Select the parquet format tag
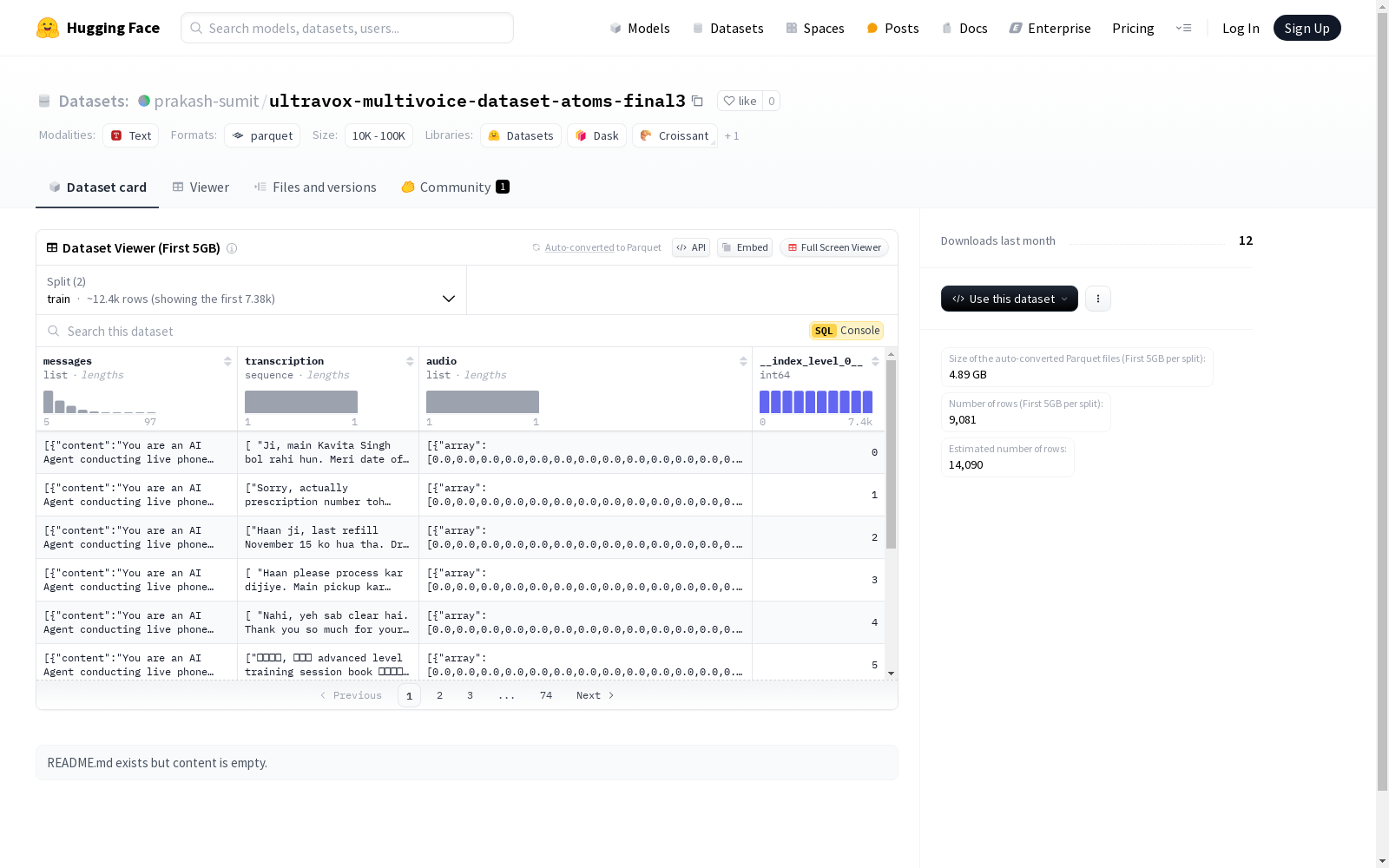This screenshot has height=868, width=1389. (262, 135)
